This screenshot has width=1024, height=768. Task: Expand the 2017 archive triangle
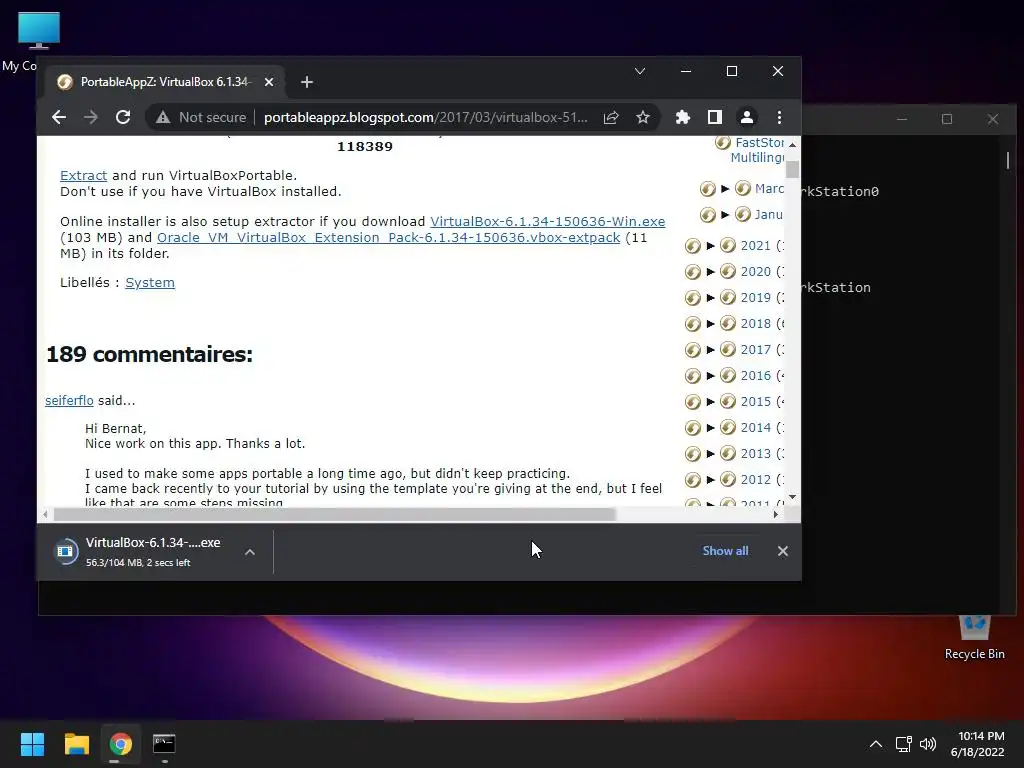(711, 350)
